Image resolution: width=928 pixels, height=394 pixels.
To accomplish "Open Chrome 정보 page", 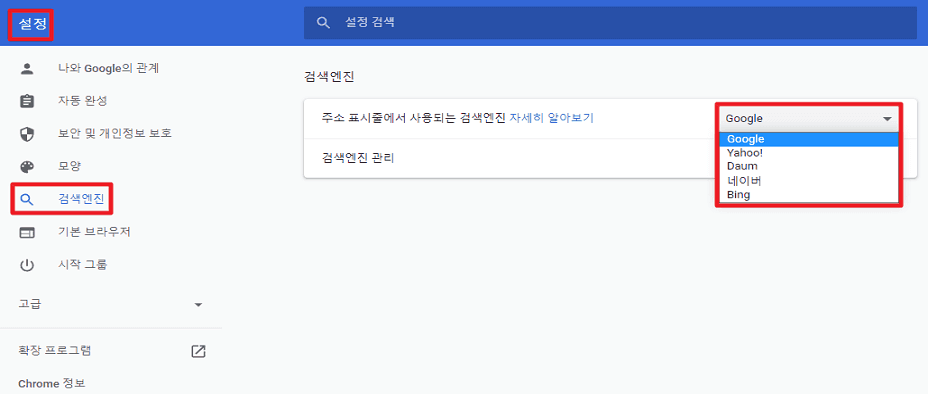I will coord(51,383).
